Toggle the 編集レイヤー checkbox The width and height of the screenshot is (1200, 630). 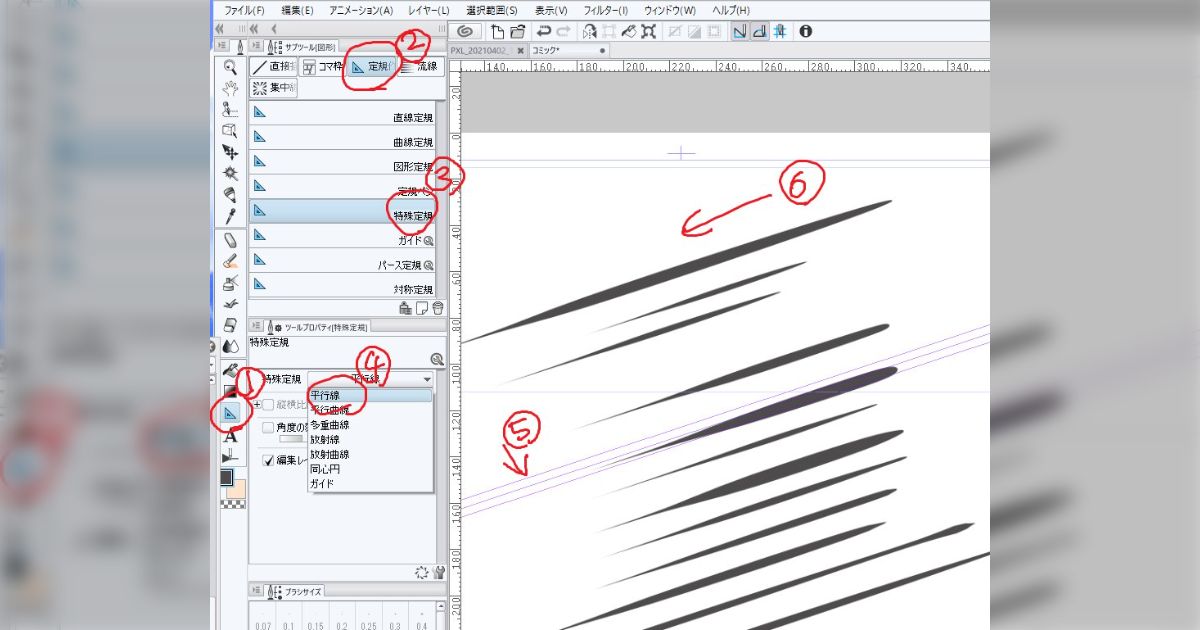coord(268,458)
